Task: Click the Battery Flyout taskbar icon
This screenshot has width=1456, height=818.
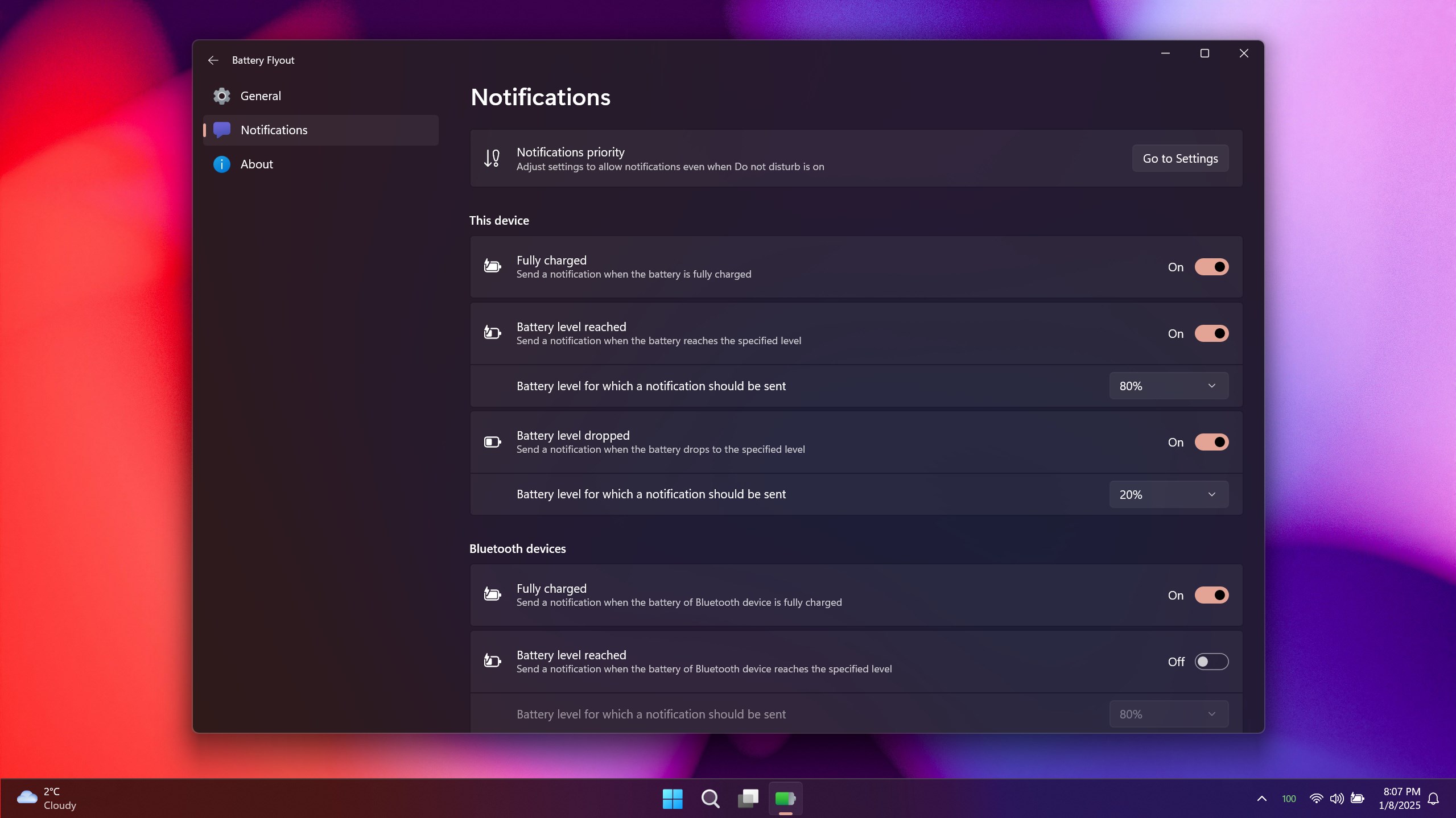Action: pos(785,799)
